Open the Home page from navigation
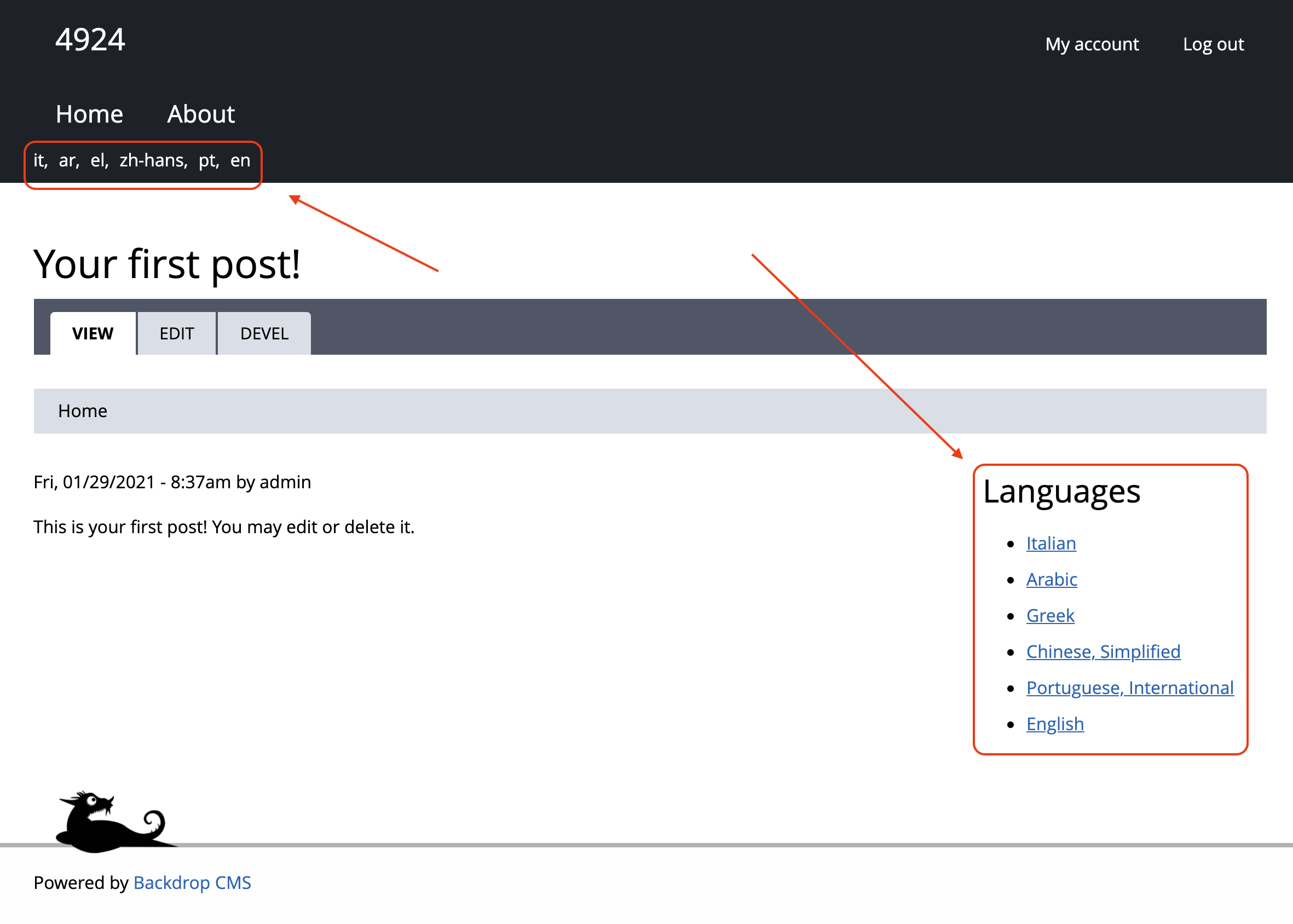 coord(89,114)
